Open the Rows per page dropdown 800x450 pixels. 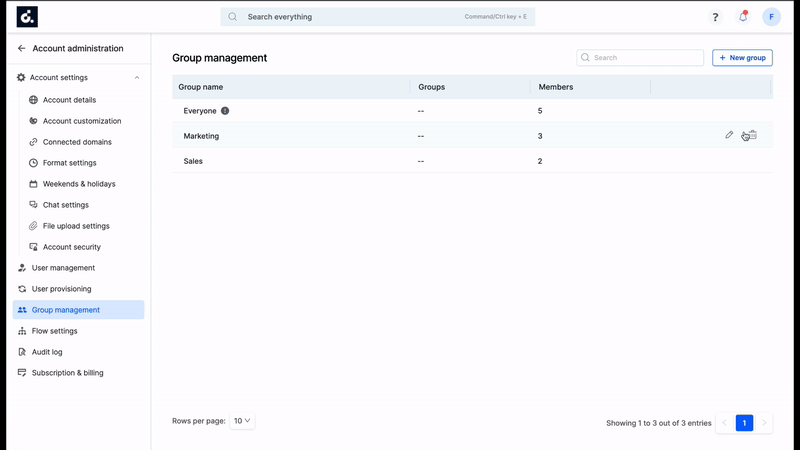pyautogui.click(x=242, y=421)
